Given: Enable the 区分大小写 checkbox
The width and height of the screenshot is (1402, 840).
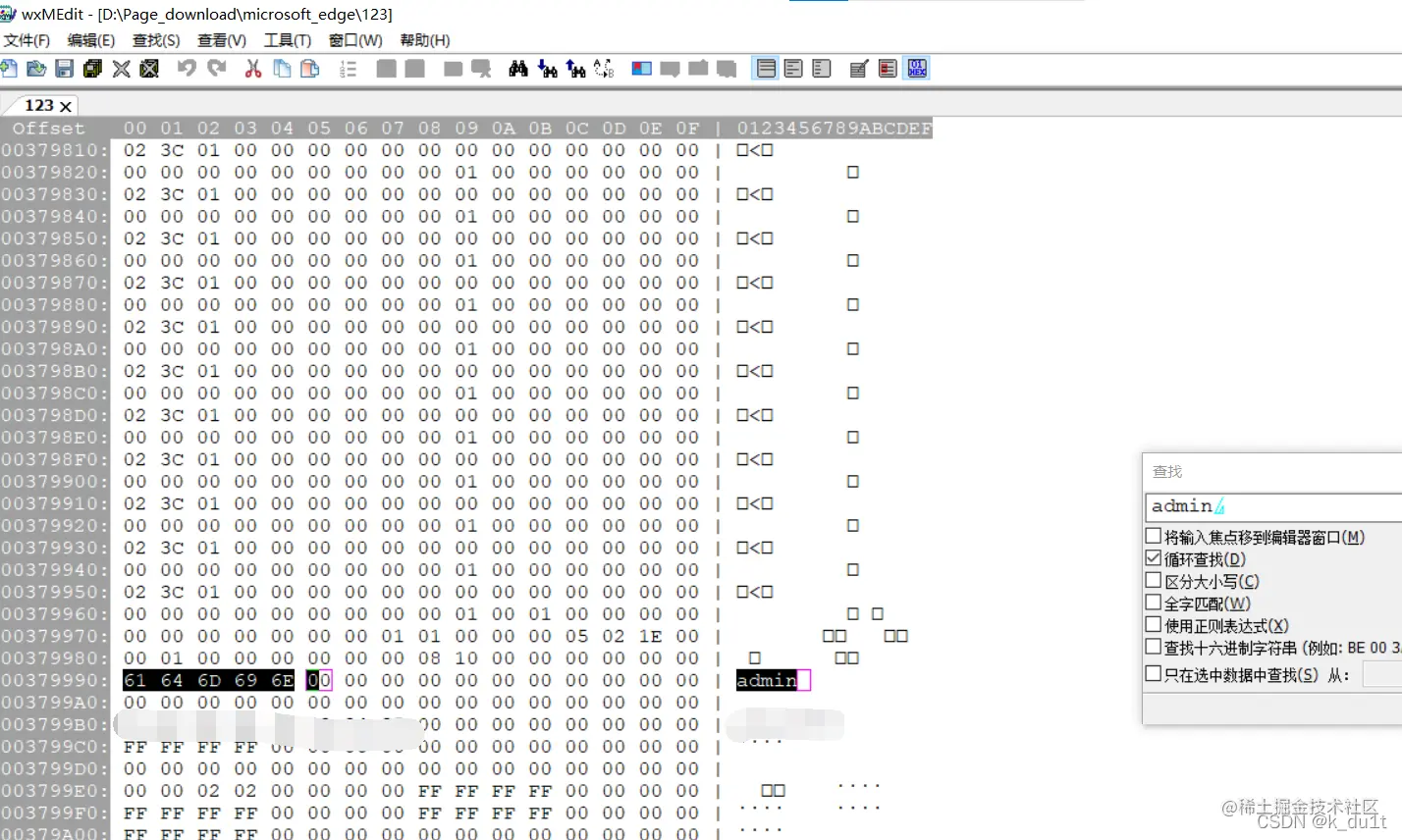Looking at the screenshot, I should pos(1154,580).
